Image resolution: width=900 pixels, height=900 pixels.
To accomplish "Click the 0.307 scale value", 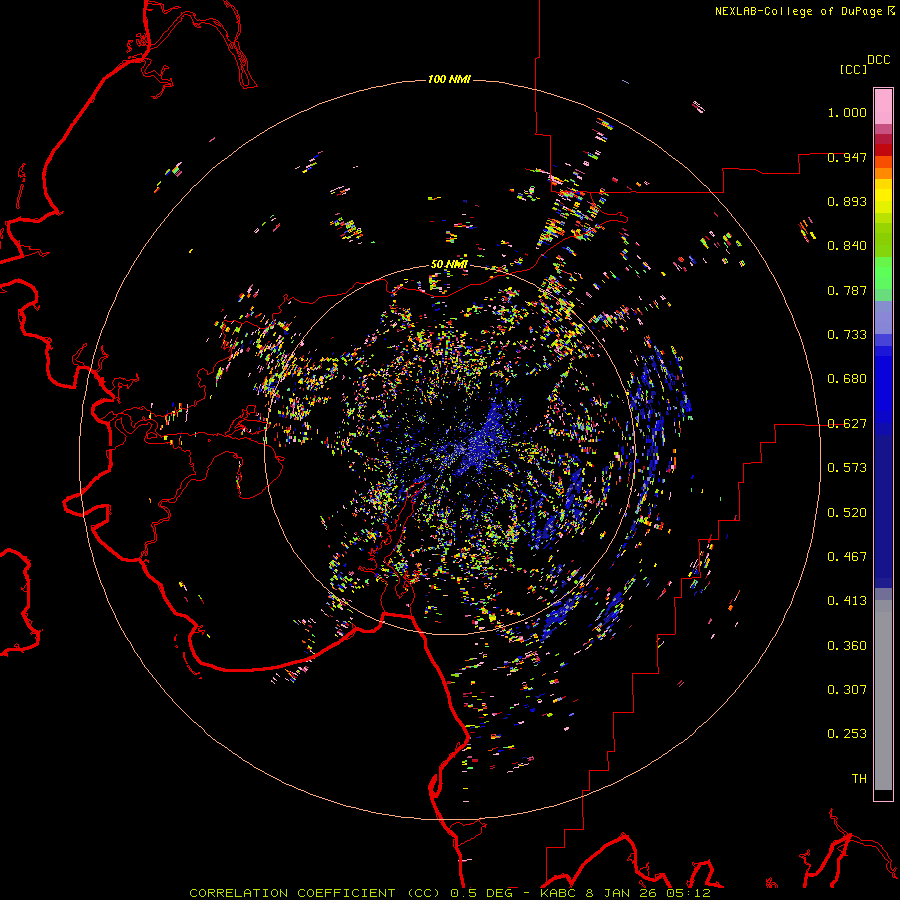I will pyautogui.click(x=847, y=690).
